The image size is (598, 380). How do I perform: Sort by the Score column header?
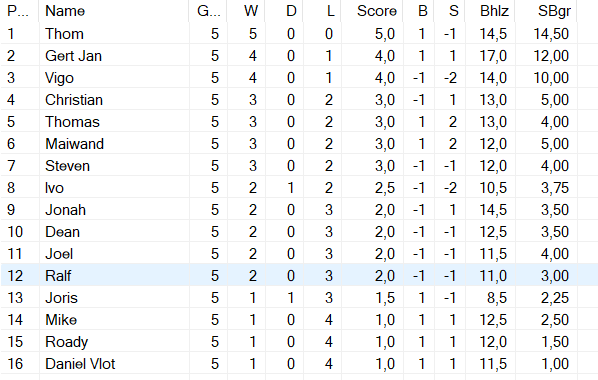pos(372,11)
